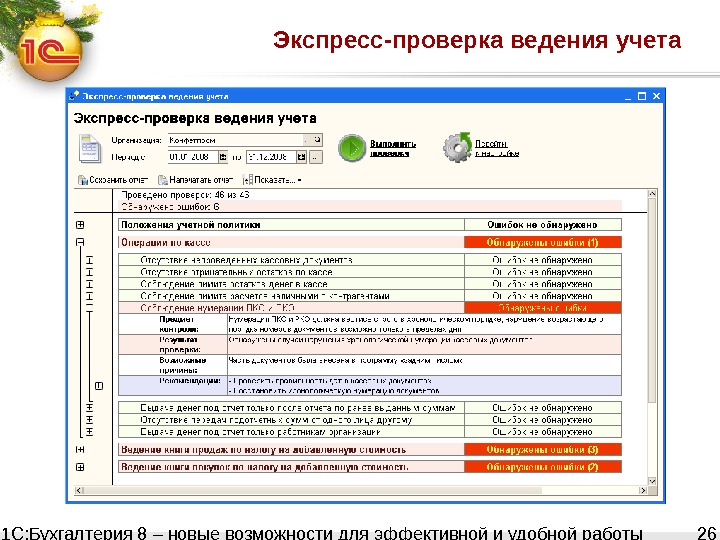
Task: Click the Предмет контроля label cell
Action: tap(173, 324)
